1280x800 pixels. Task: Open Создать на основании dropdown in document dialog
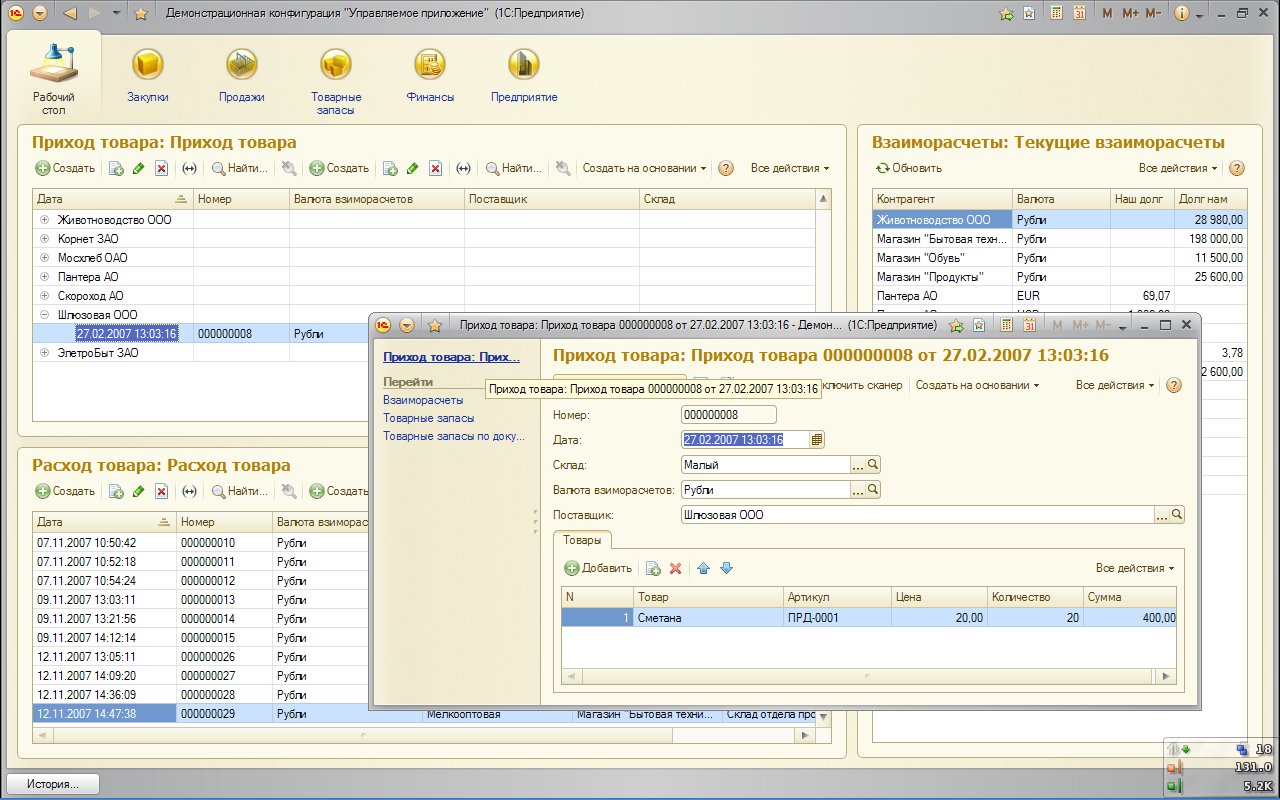coord(978,385)
